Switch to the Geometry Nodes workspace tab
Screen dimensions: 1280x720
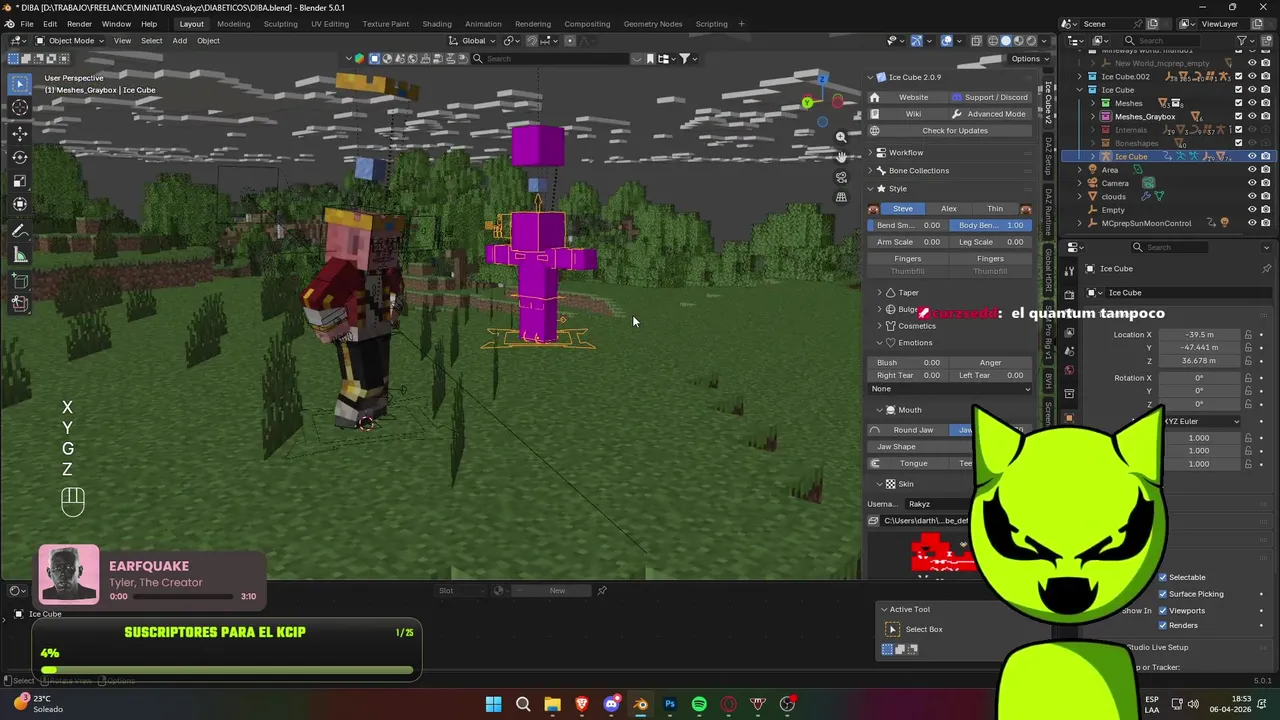652,24
